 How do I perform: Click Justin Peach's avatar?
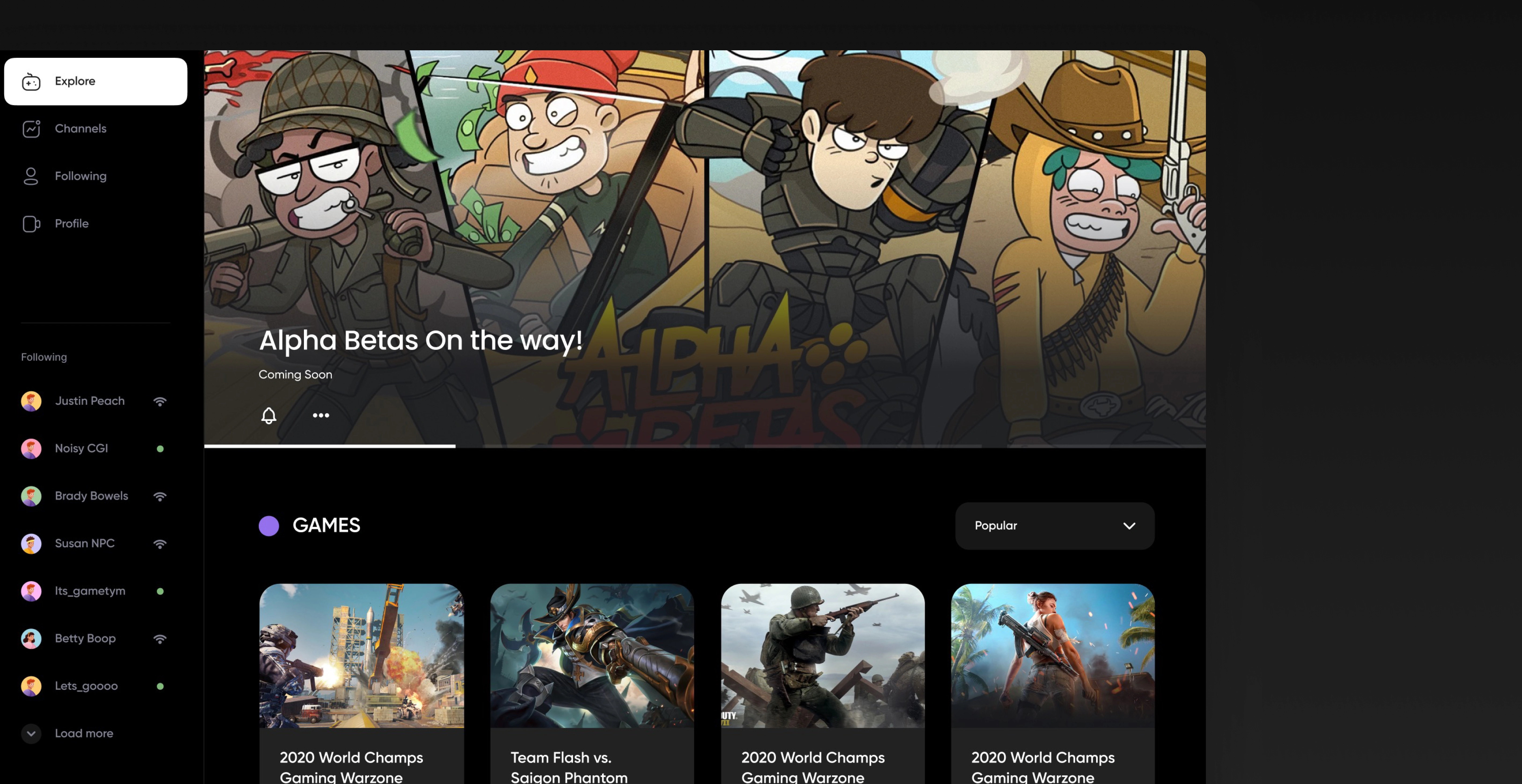click(31, 401)
